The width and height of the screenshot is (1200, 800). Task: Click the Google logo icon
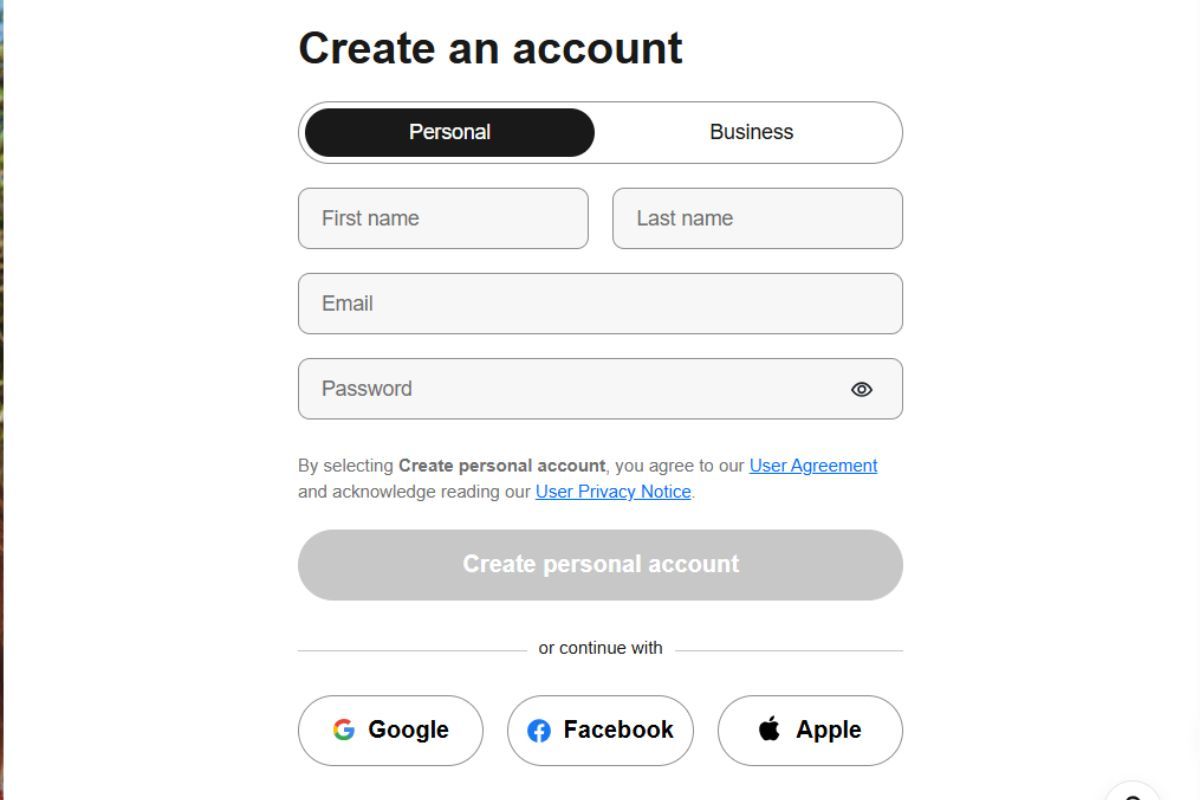click(x=344, y=730)
